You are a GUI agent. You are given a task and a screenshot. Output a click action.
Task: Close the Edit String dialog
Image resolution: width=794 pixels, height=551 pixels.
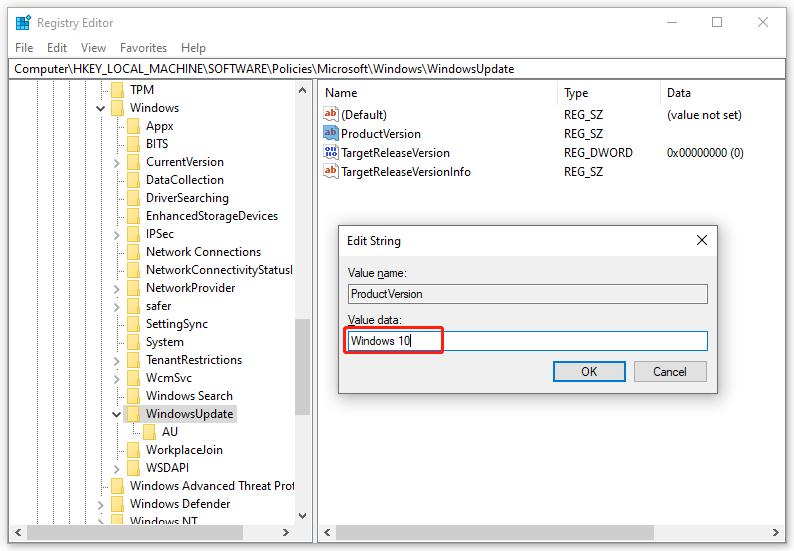coord(701,240)
